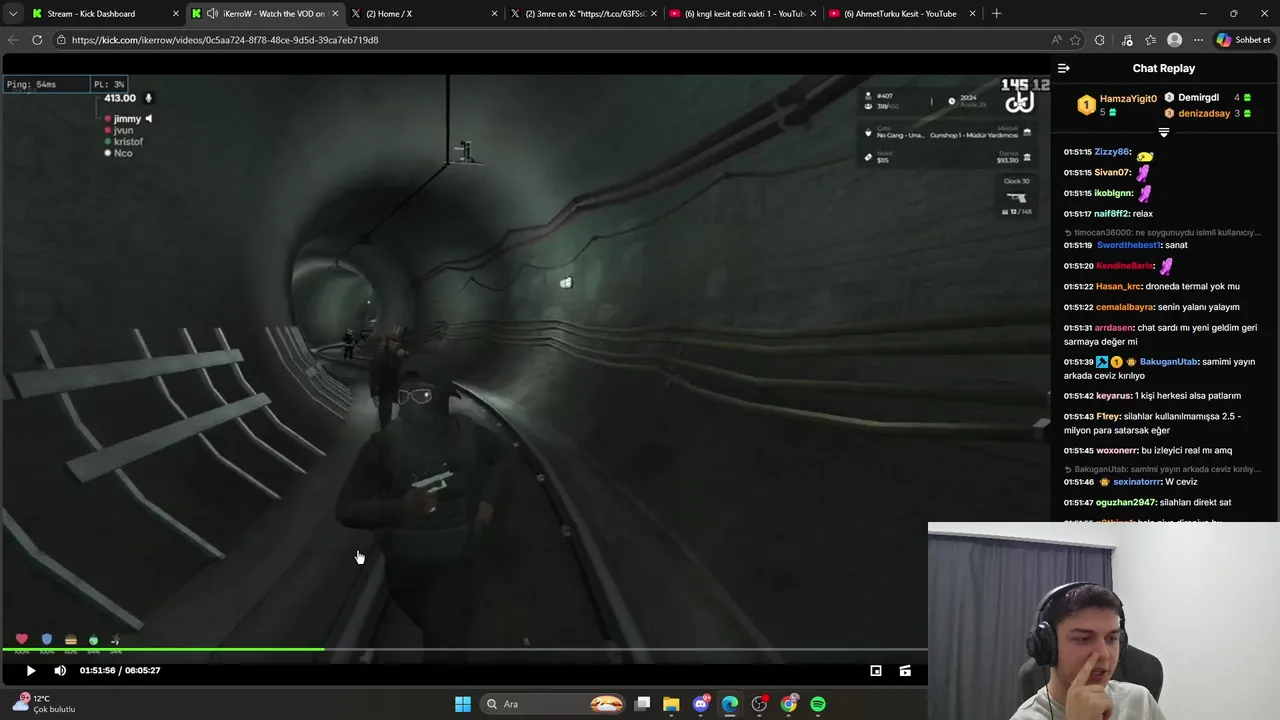
Task: Close the (2) Home / X tab
Action: click(494, 14)
